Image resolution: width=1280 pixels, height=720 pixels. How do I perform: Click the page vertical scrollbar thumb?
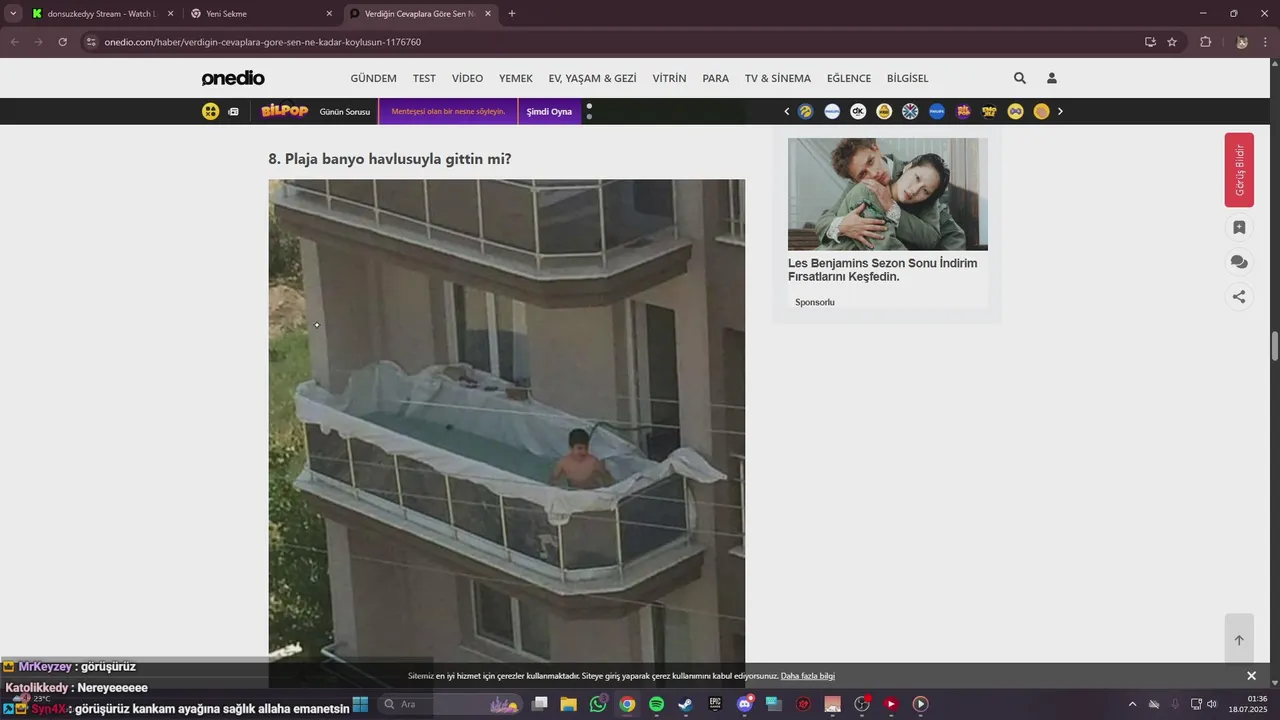1275,346
